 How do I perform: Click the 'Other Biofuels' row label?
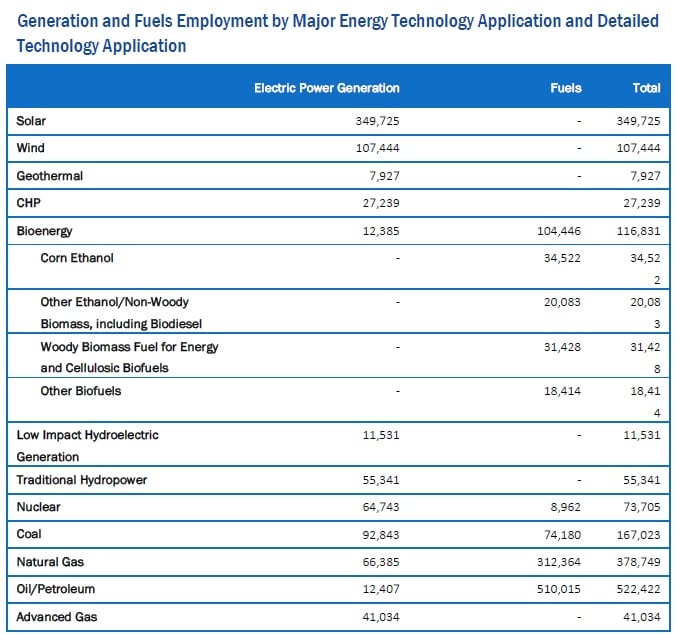click(81, 391)
